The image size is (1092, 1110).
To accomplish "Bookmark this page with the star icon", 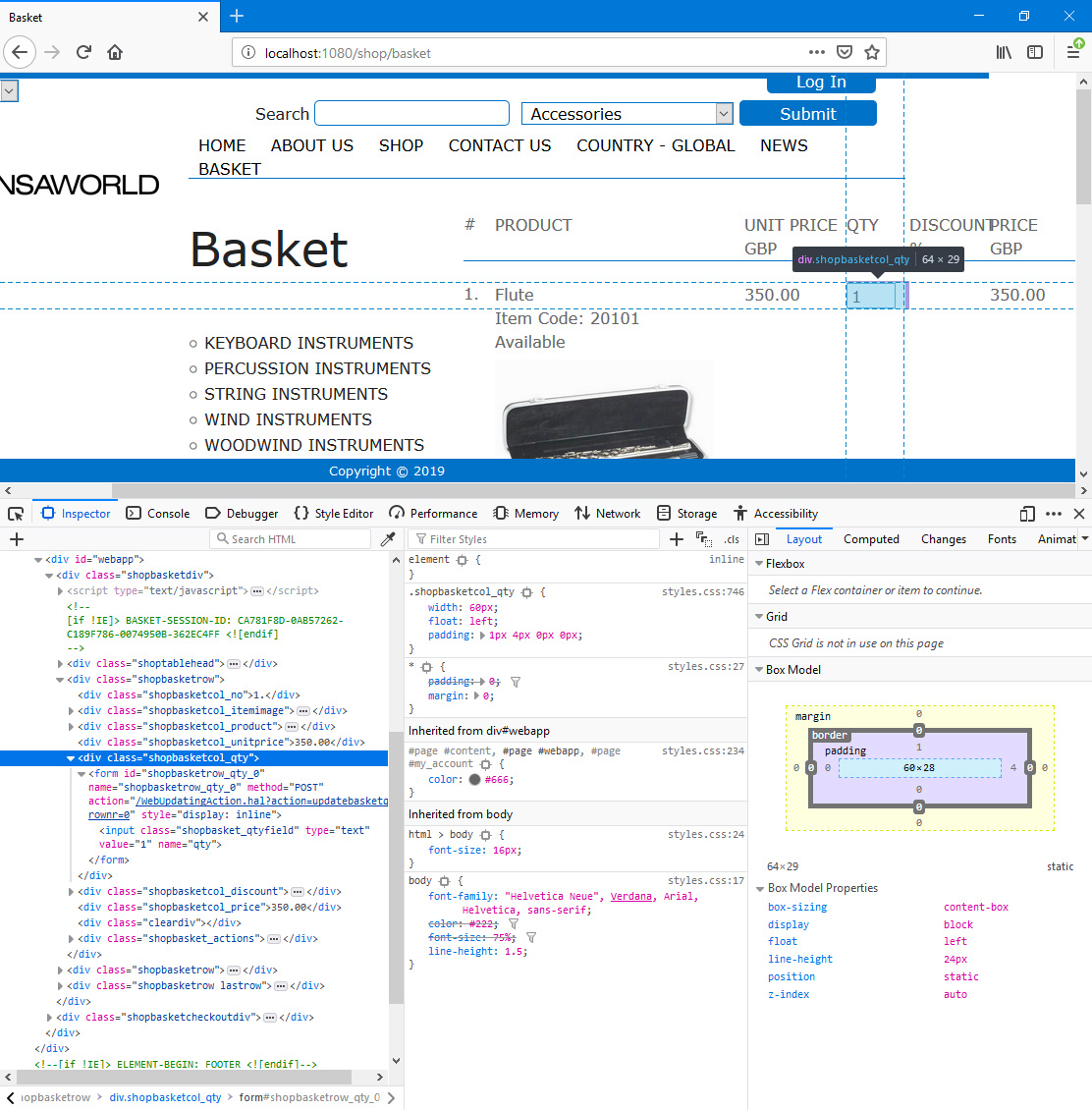I will tap(872, 52).
